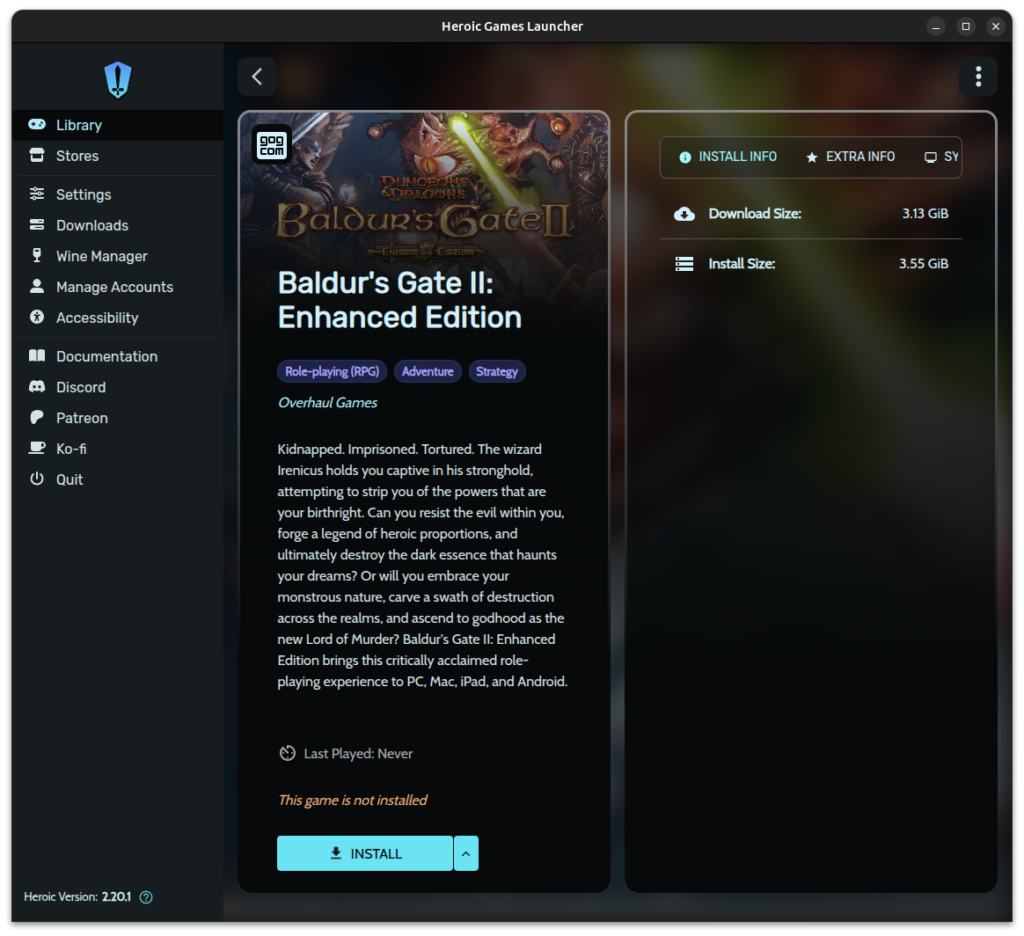Image resolution: width=1024 pixels, height=936 pixels.
Task: Go back using the left chevron
Action: 257,77
